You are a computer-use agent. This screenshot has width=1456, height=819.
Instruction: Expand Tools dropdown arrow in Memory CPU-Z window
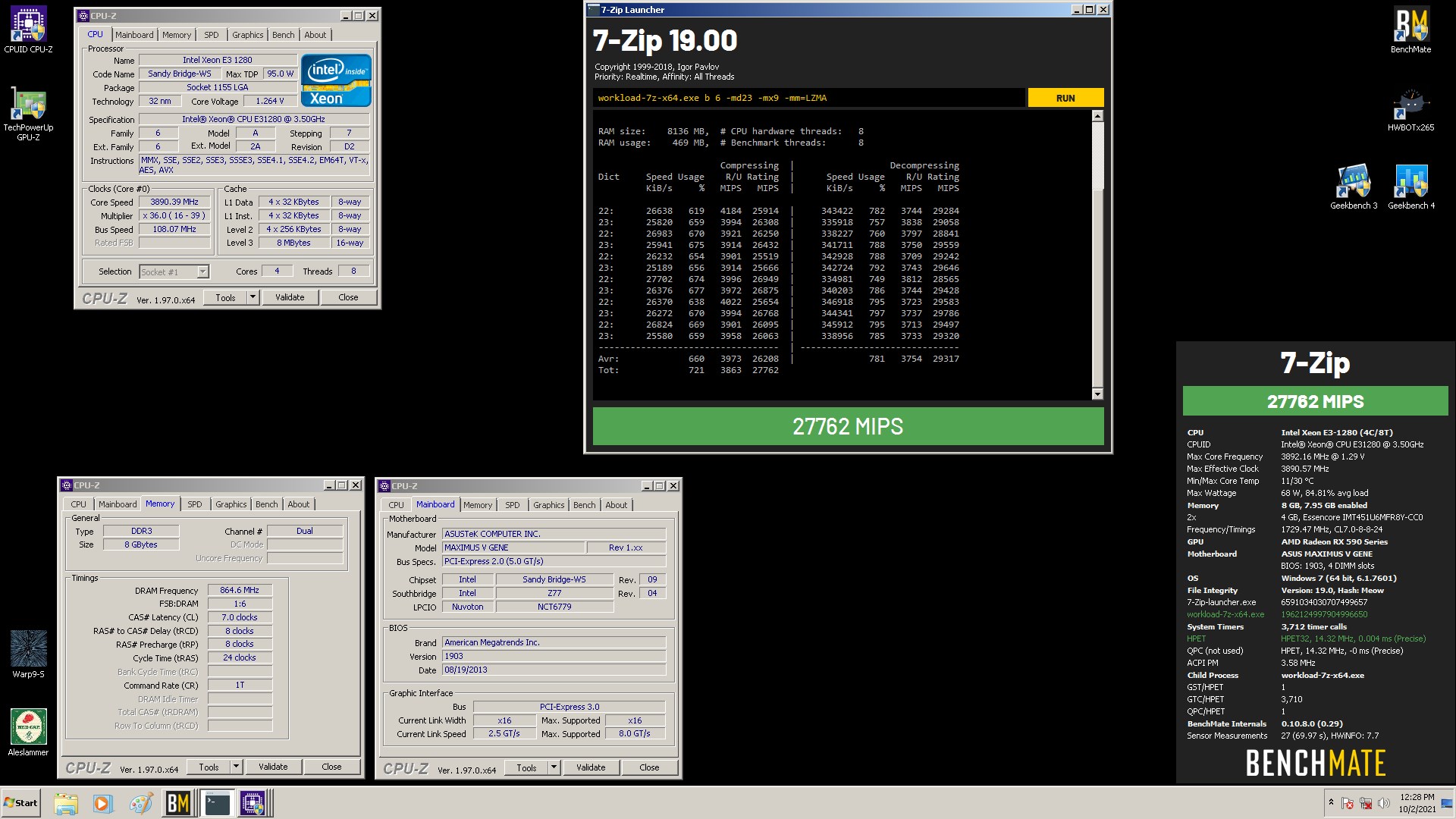coord(236,767)
